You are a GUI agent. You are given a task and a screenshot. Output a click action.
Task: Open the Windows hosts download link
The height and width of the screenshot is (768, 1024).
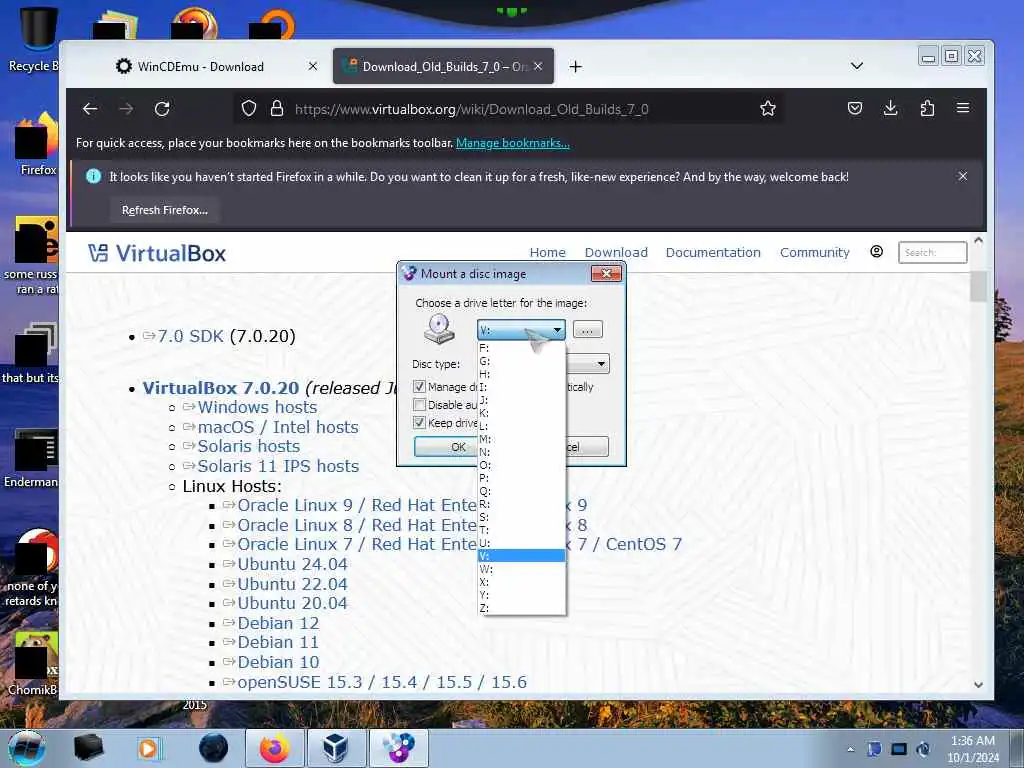(257, 407)
